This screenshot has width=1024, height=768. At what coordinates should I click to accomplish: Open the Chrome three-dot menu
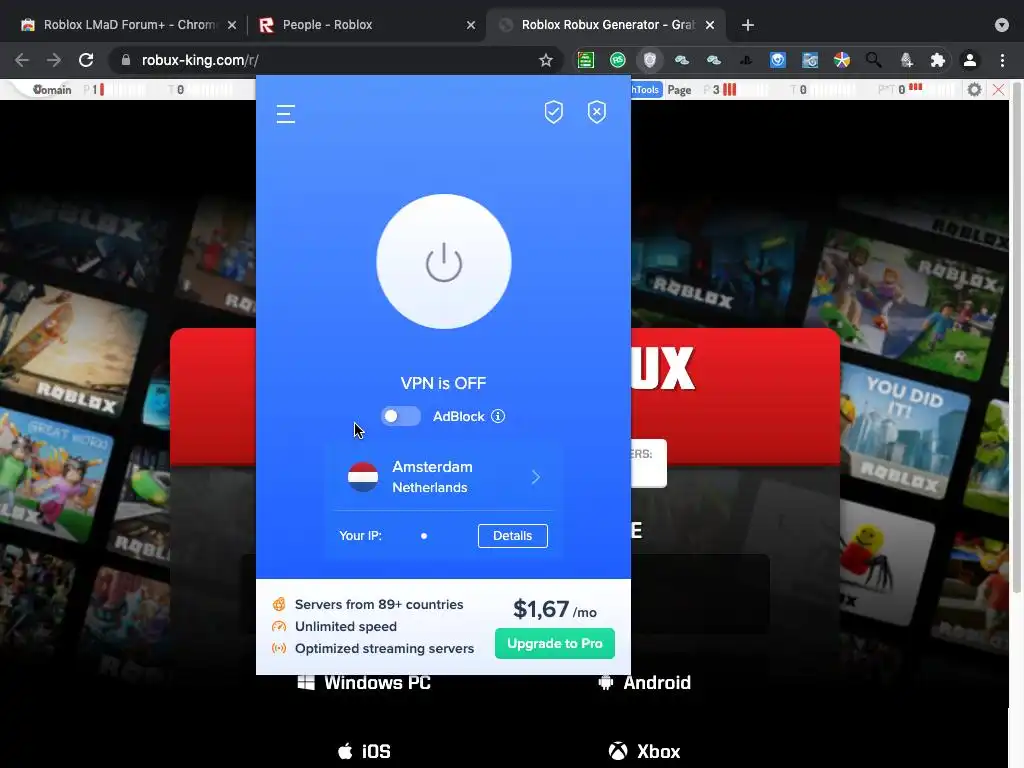1002,60
